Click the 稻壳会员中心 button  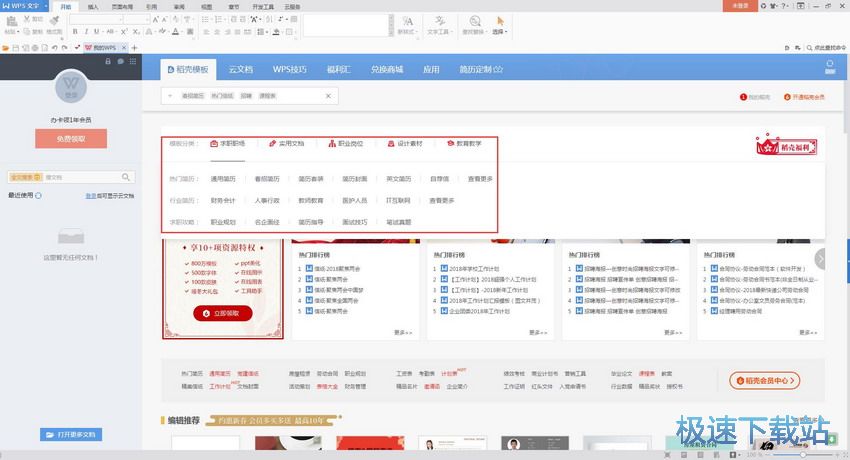tap(765, 380)
